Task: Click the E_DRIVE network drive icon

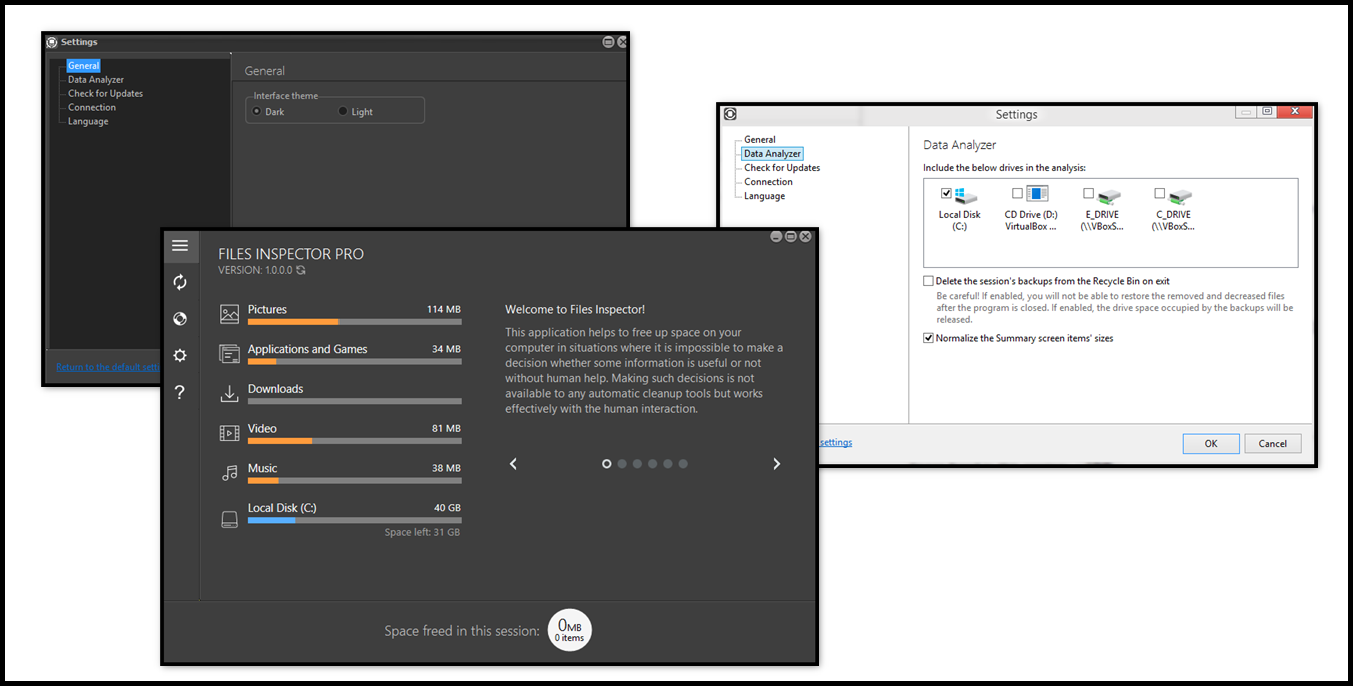Action: [x=1110, y=195]
